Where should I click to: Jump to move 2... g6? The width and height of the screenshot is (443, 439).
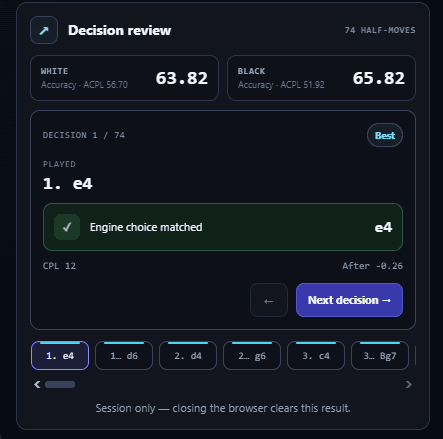pos(252,355)
